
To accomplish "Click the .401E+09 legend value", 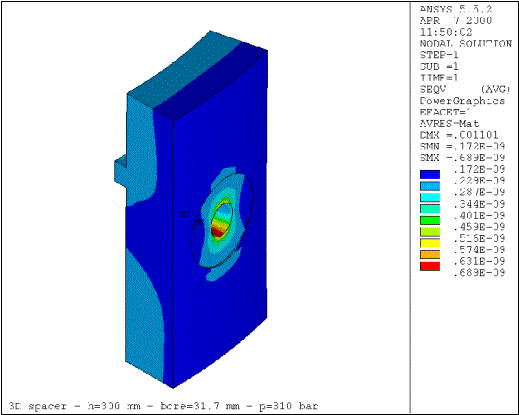I will [479, 215].
